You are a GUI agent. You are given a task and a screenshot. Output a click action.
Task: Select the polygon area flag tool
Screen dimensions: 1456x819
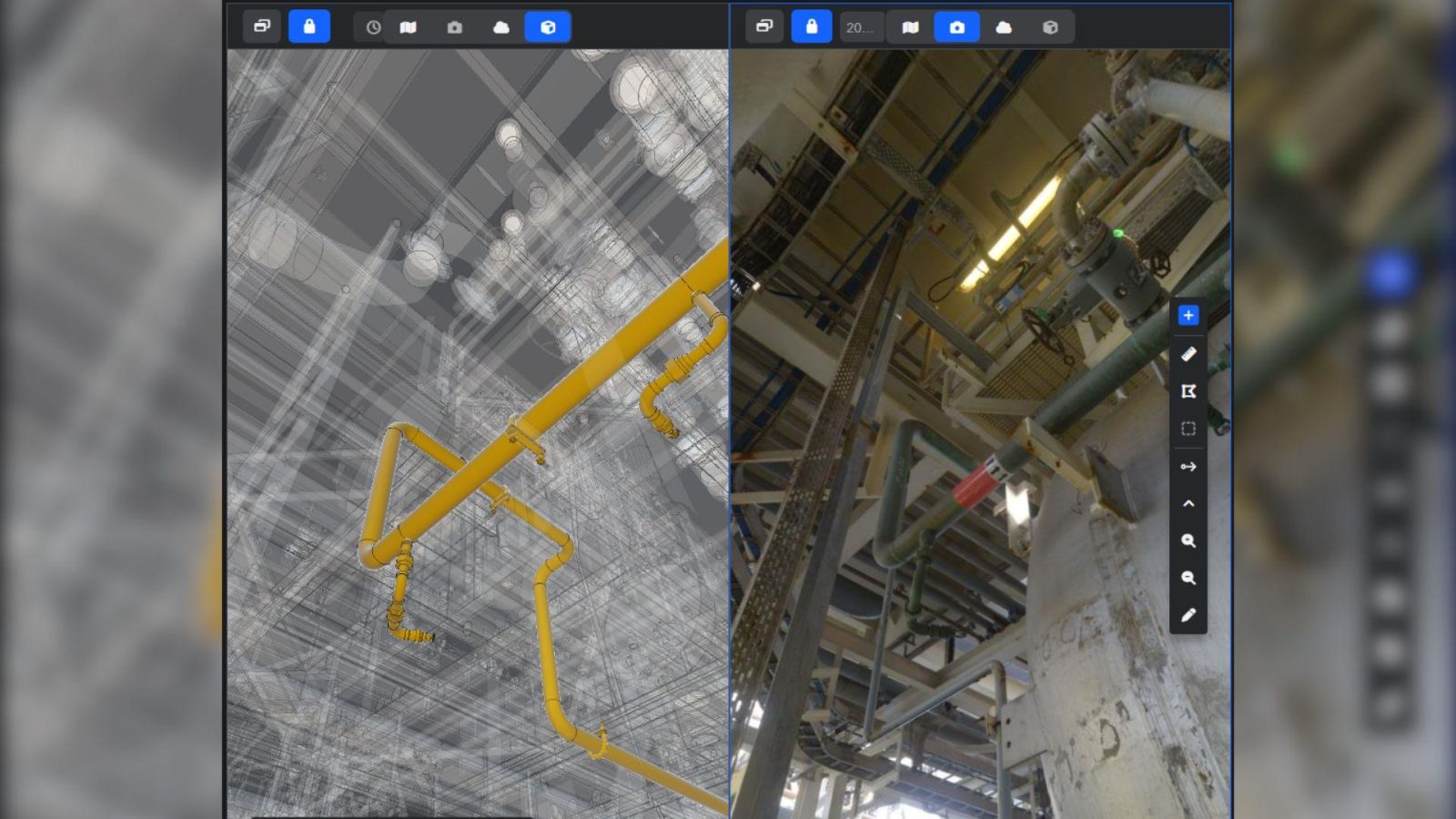tap(1188, 391)
